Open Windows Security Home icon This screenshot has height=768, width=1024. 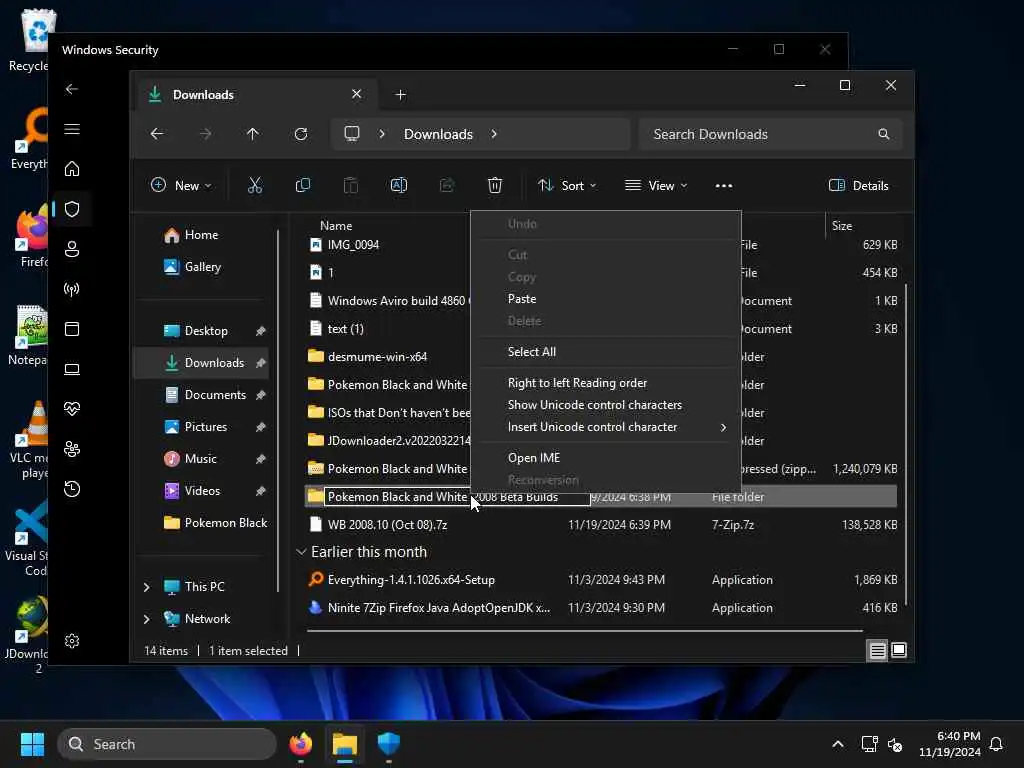(72, 168)
